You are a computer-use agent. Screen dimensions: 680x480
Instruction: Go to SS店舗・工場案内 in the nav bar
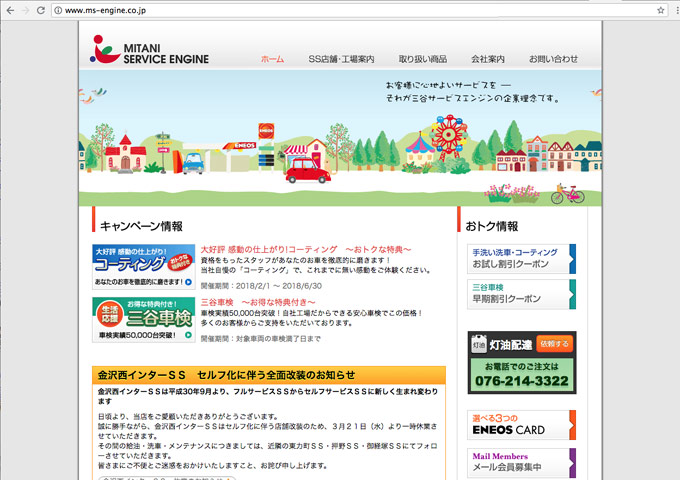click(341, 59)
